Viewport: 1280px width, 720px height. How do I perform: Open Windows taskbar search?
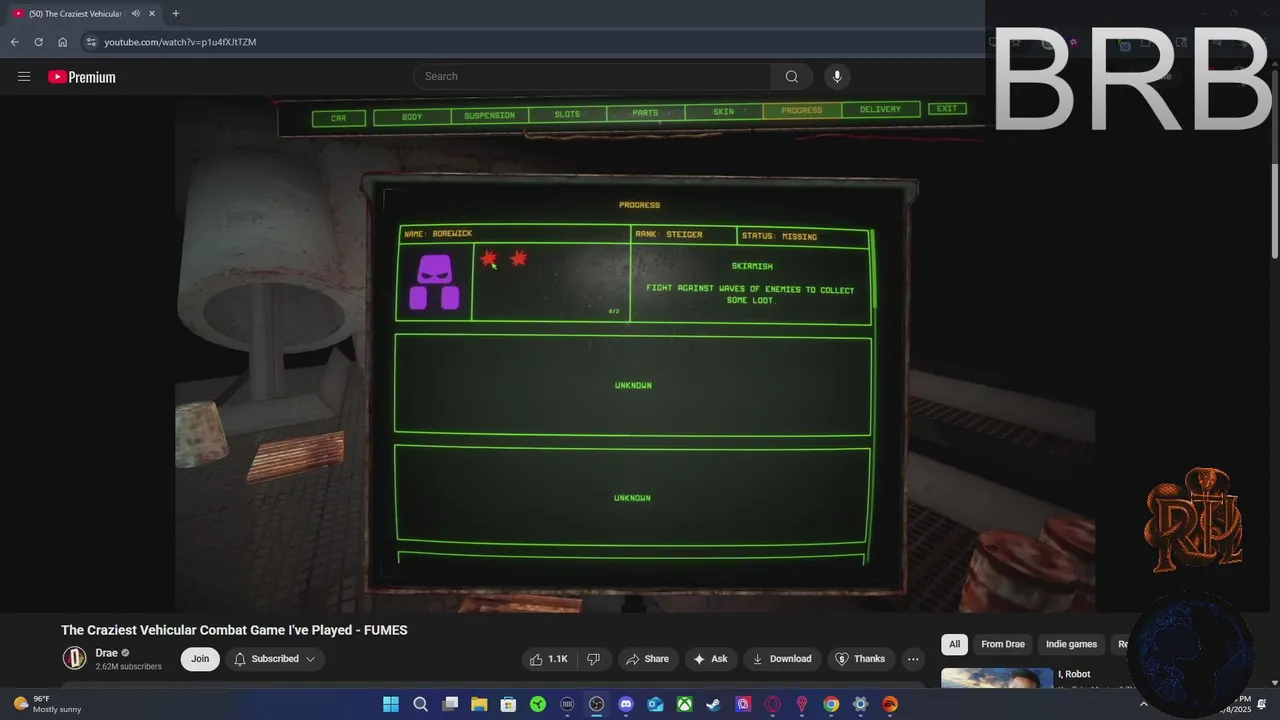pyautogui.click(x=420, y=704)
